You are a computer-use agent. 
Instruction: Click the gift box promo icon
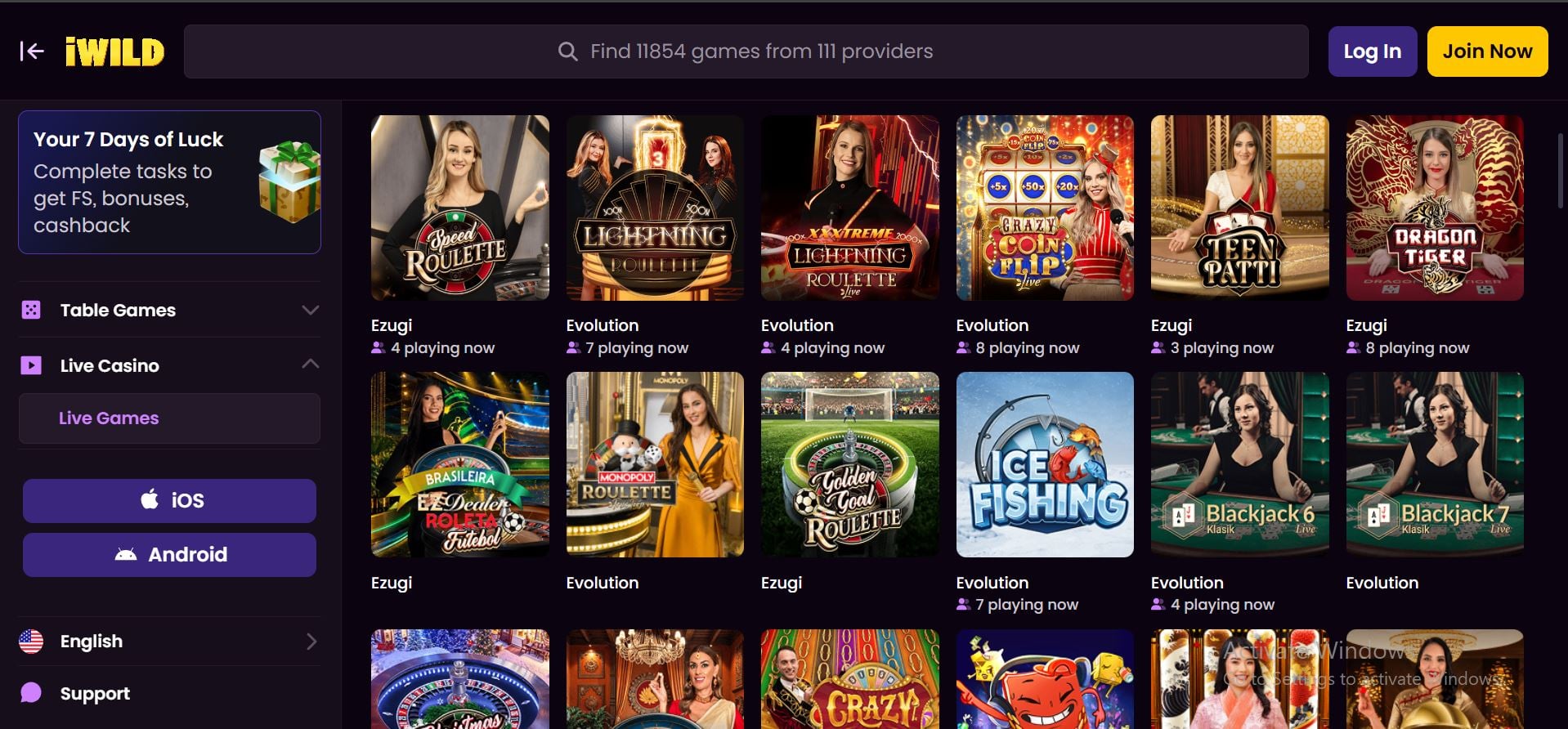click(x=289, y=181)
